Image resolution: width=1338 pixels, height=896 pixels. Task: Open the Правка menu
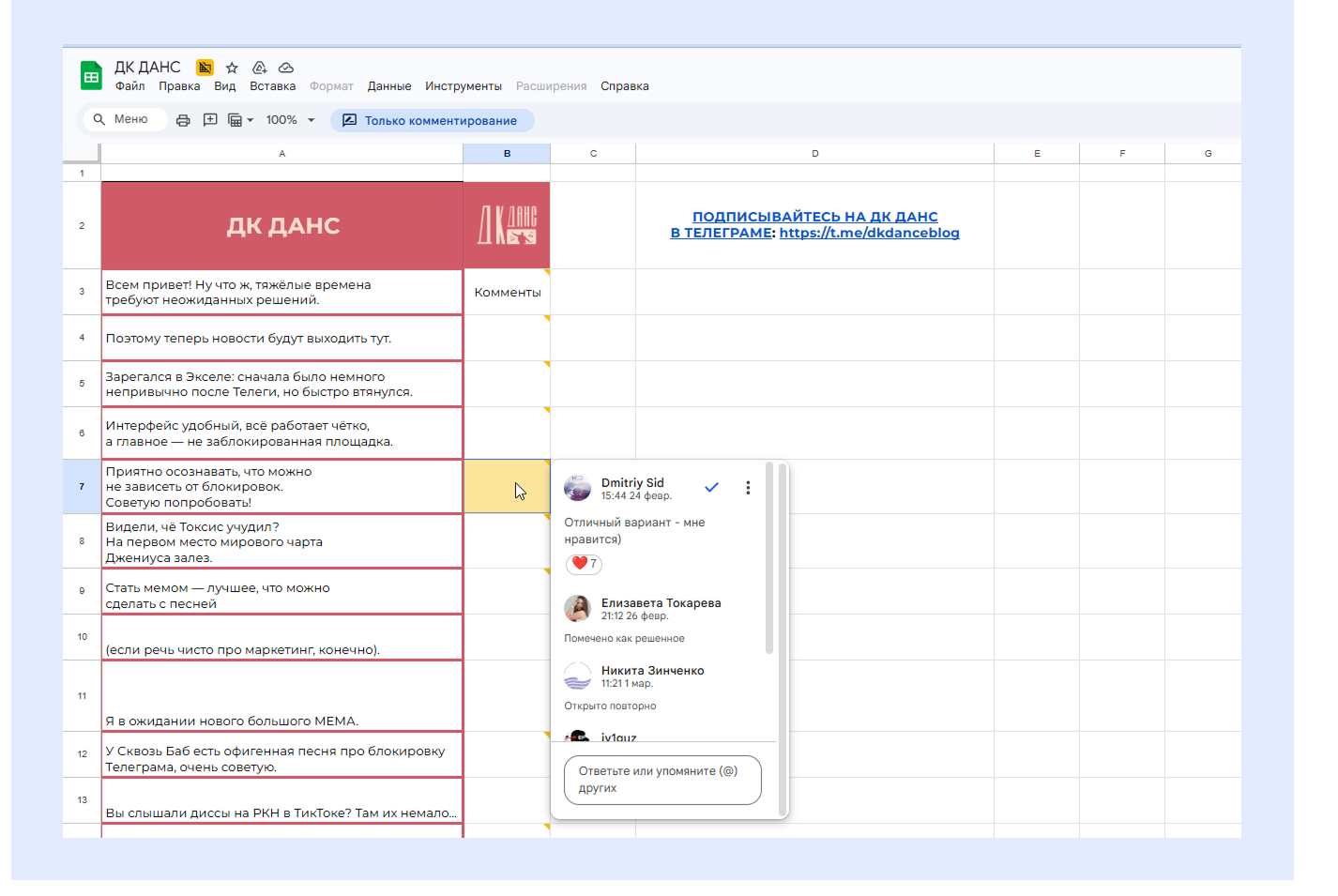(179, 86)
